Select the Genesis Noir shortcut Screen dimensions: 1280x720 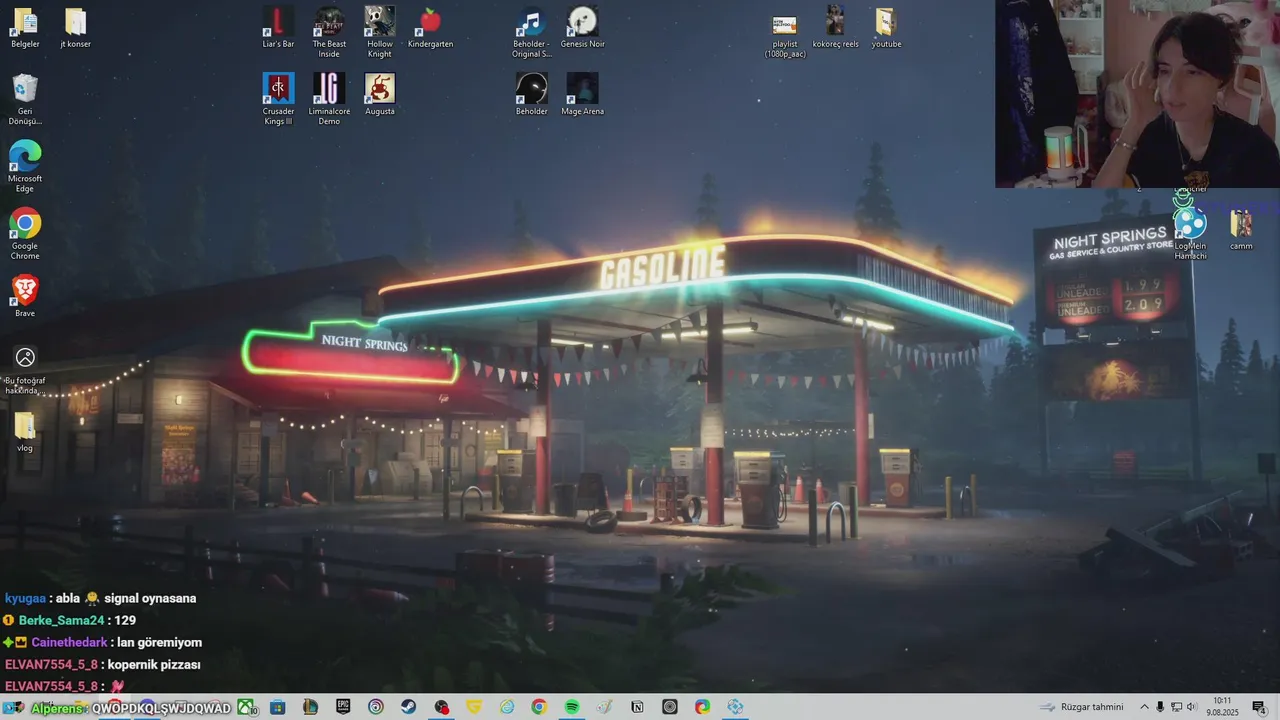coord(582,28)
